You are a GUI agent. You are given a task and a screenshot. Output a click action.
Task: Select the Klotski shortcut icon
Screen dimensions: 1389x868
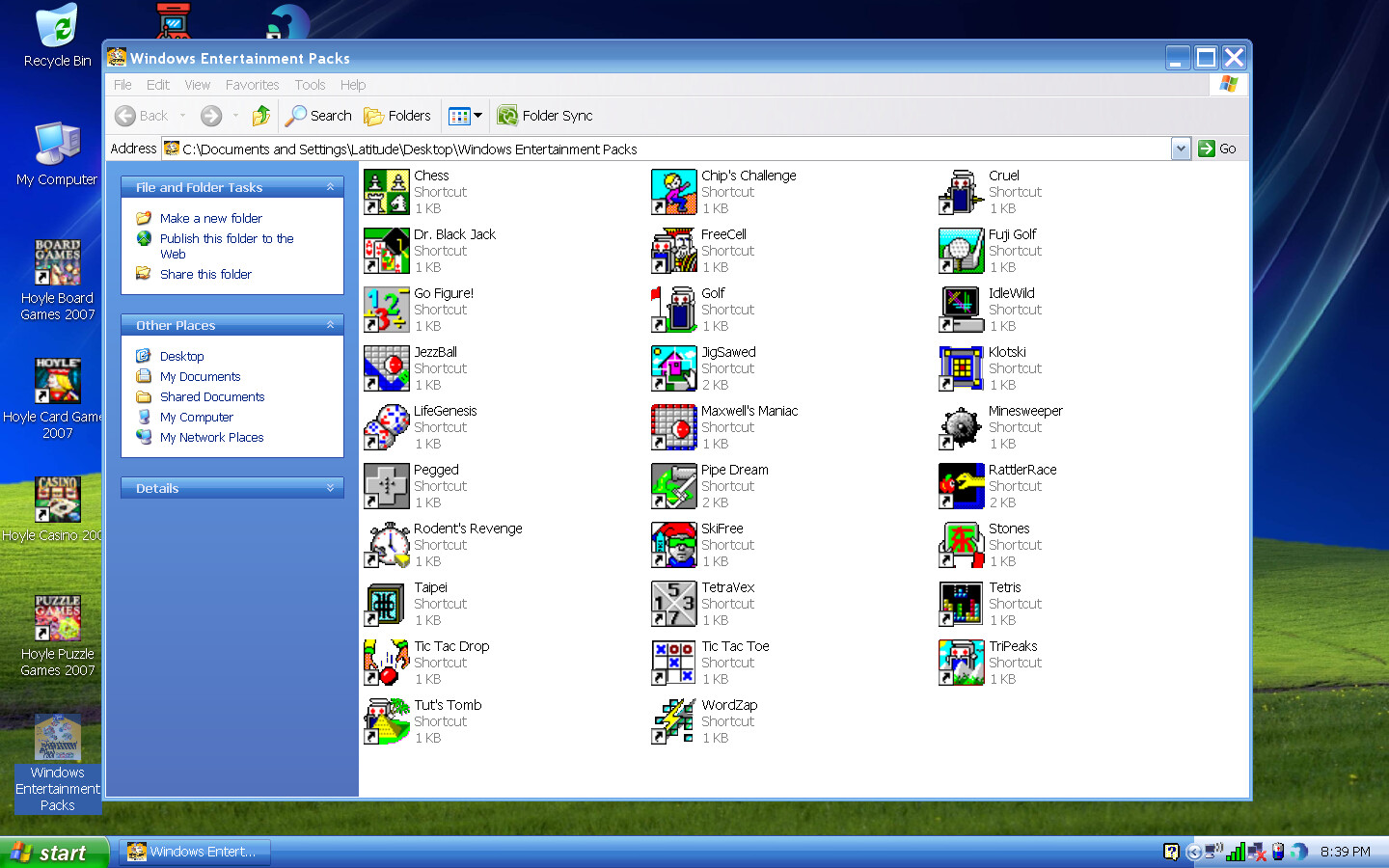tap(962, 368)
